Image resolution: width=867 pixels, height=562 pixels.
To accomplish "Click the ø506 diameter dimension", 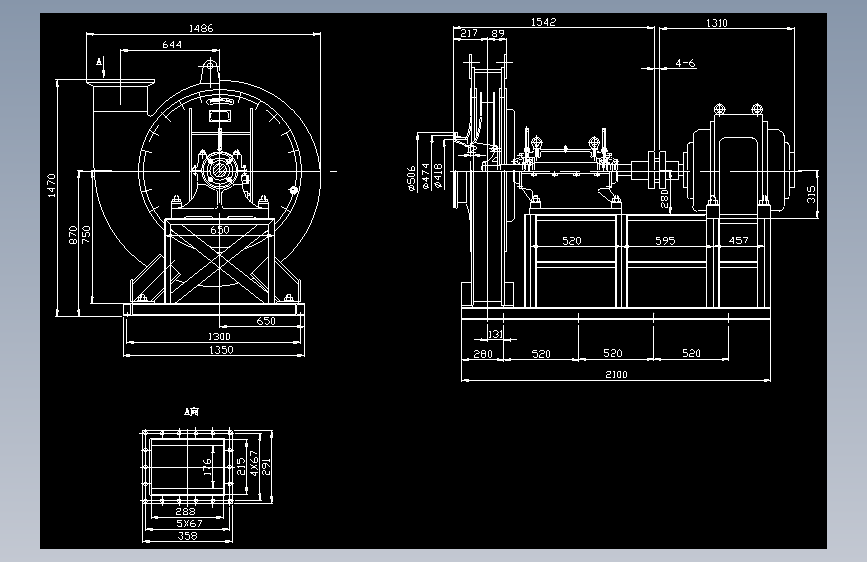I will (411, 179).
